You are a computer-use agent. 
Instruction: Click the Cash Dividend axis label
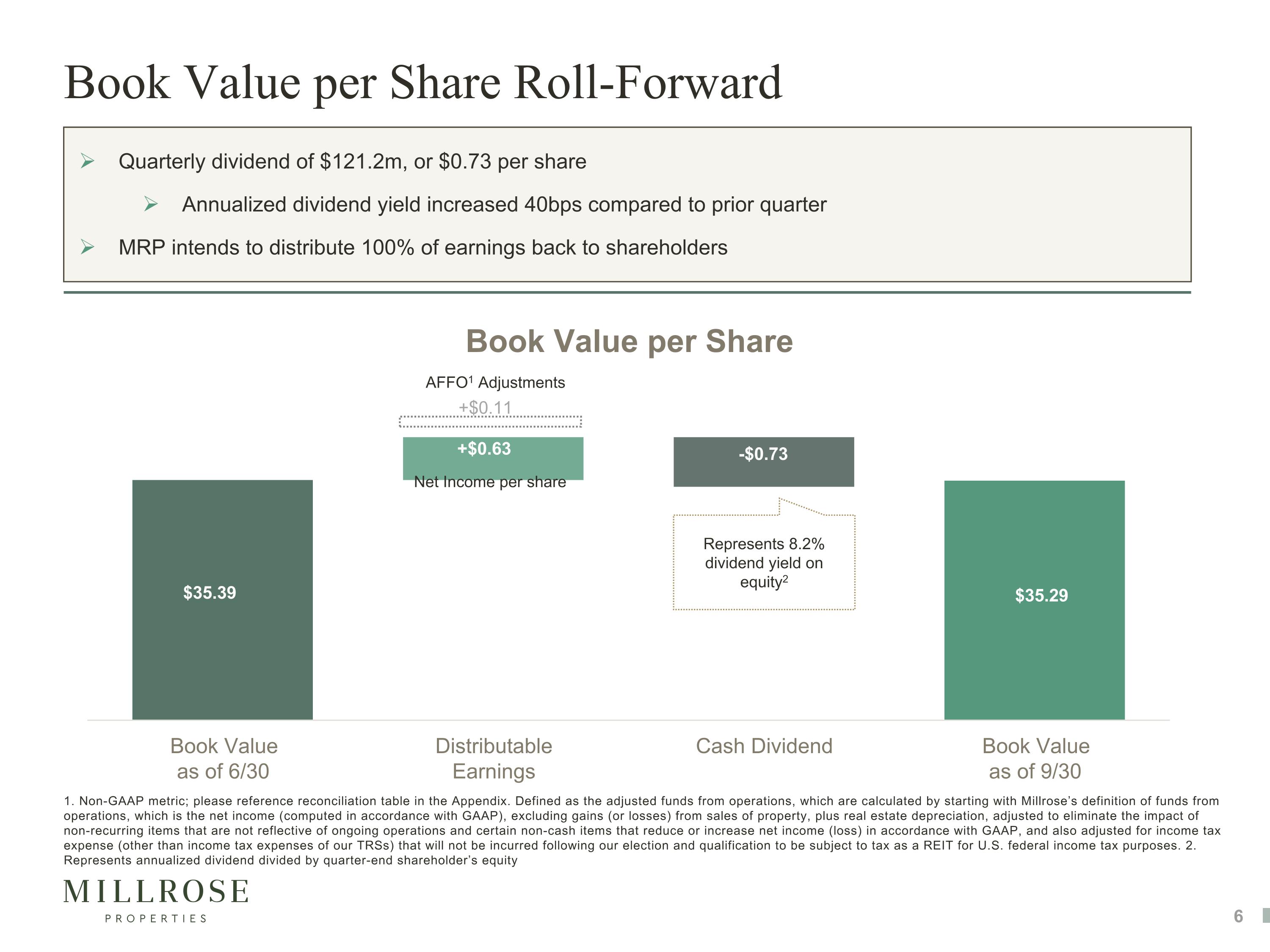click(x=764, y=746)
